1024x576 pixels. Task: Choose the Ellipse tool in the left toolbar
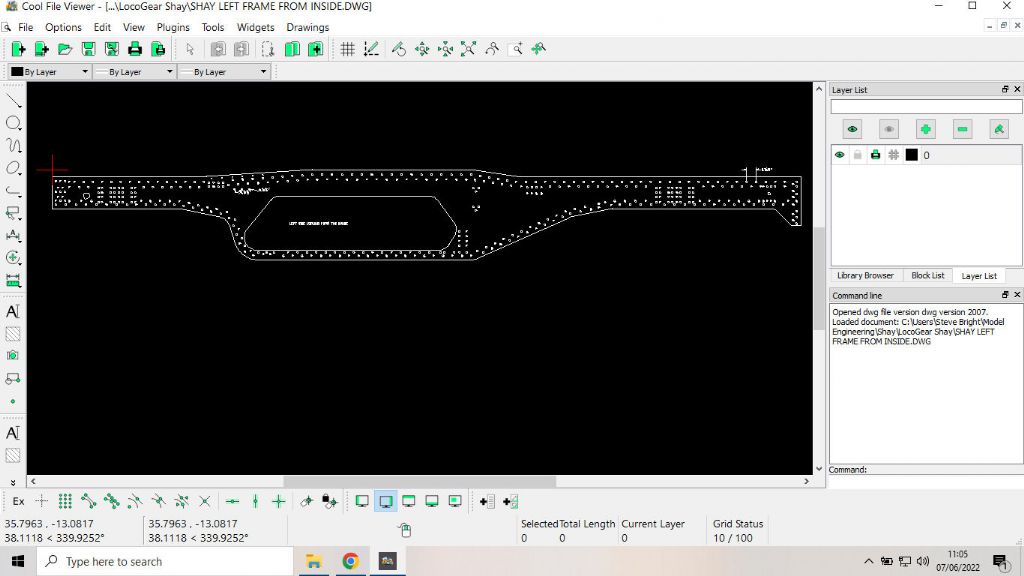tap(13, 168)
